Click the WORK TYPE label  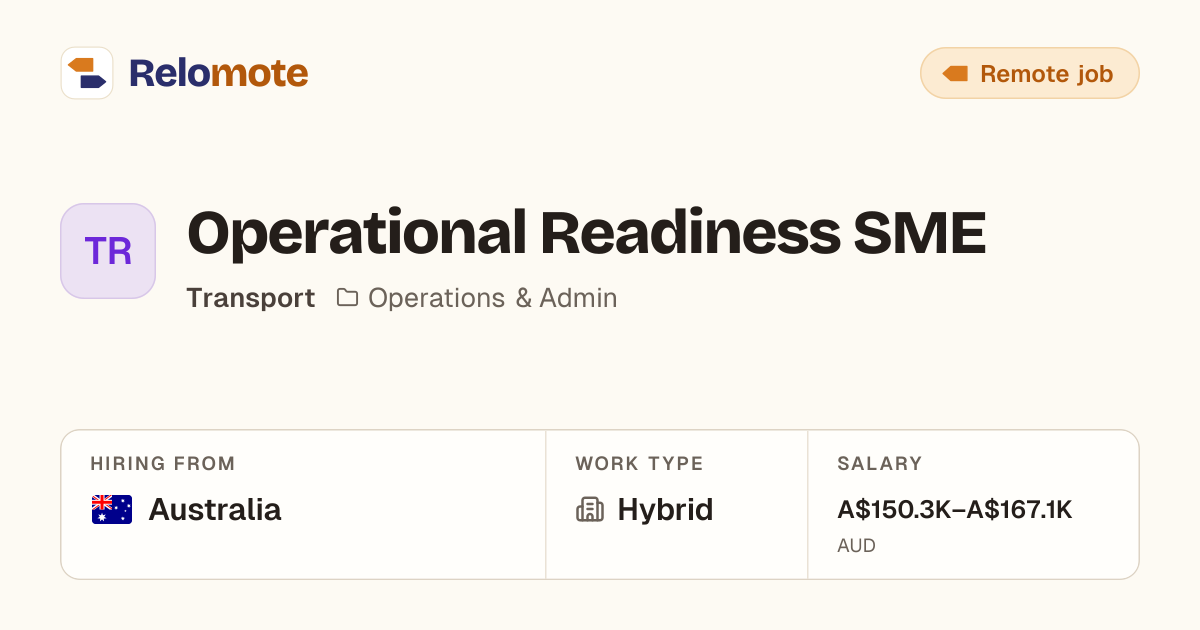point(640,464)
